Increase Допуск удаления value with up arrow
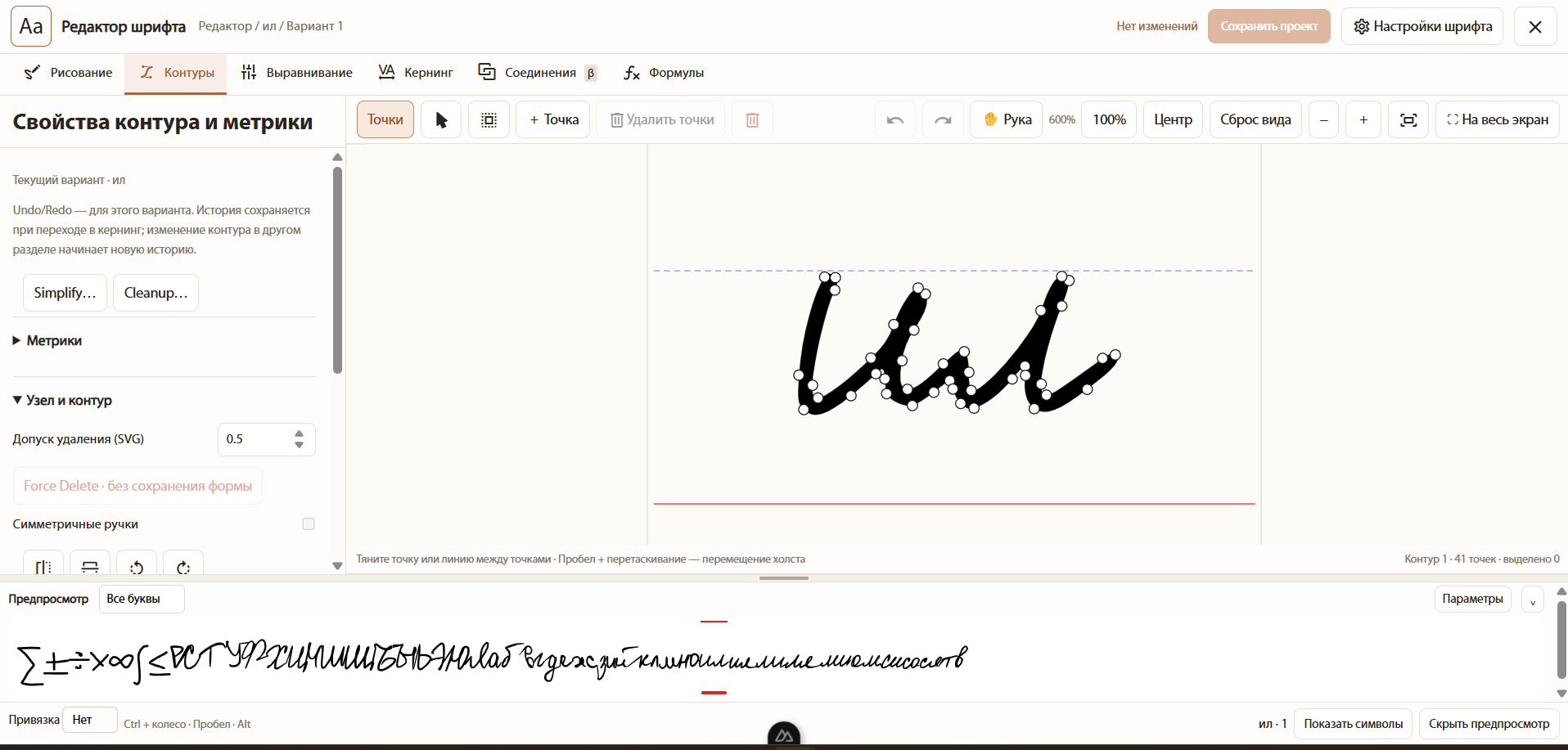The width and height of the screenshot is (1568, 750). (300, 433)
